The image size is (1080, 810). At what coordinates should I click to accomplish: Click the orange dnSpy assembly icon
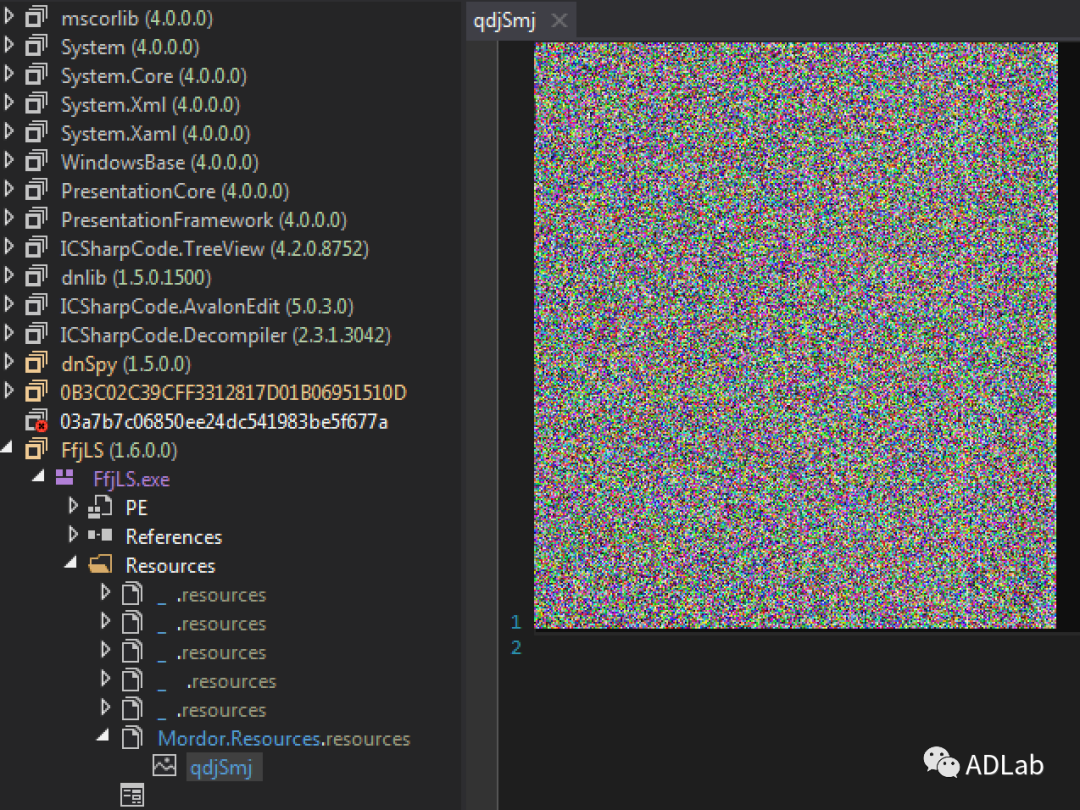(x=36, y=364)
